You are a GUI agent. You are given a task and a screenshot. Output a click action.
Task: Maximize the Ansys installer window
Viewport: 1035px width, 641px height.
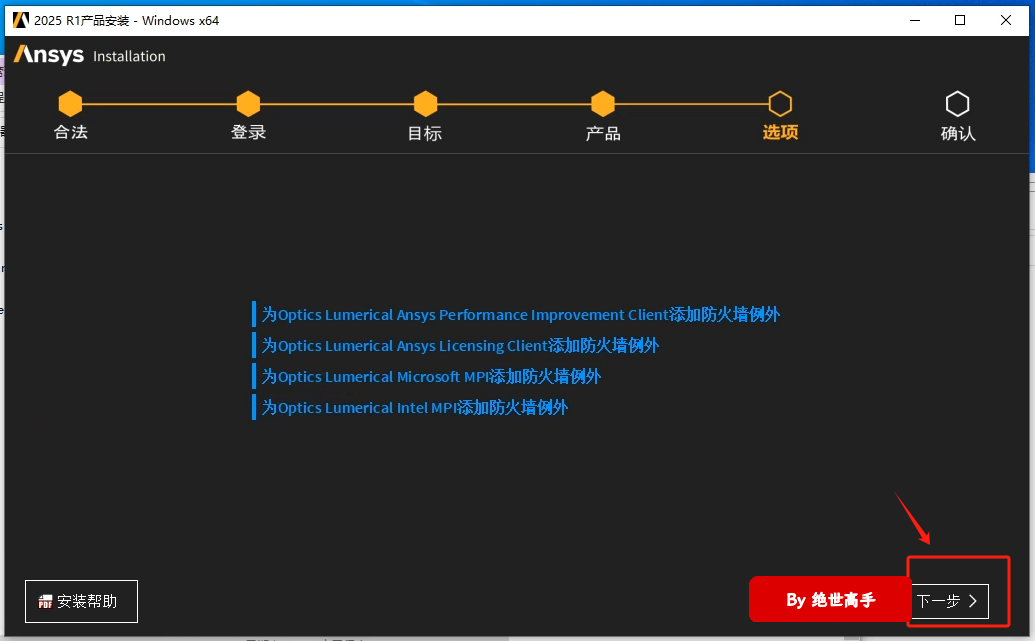(x=960, y=20)
